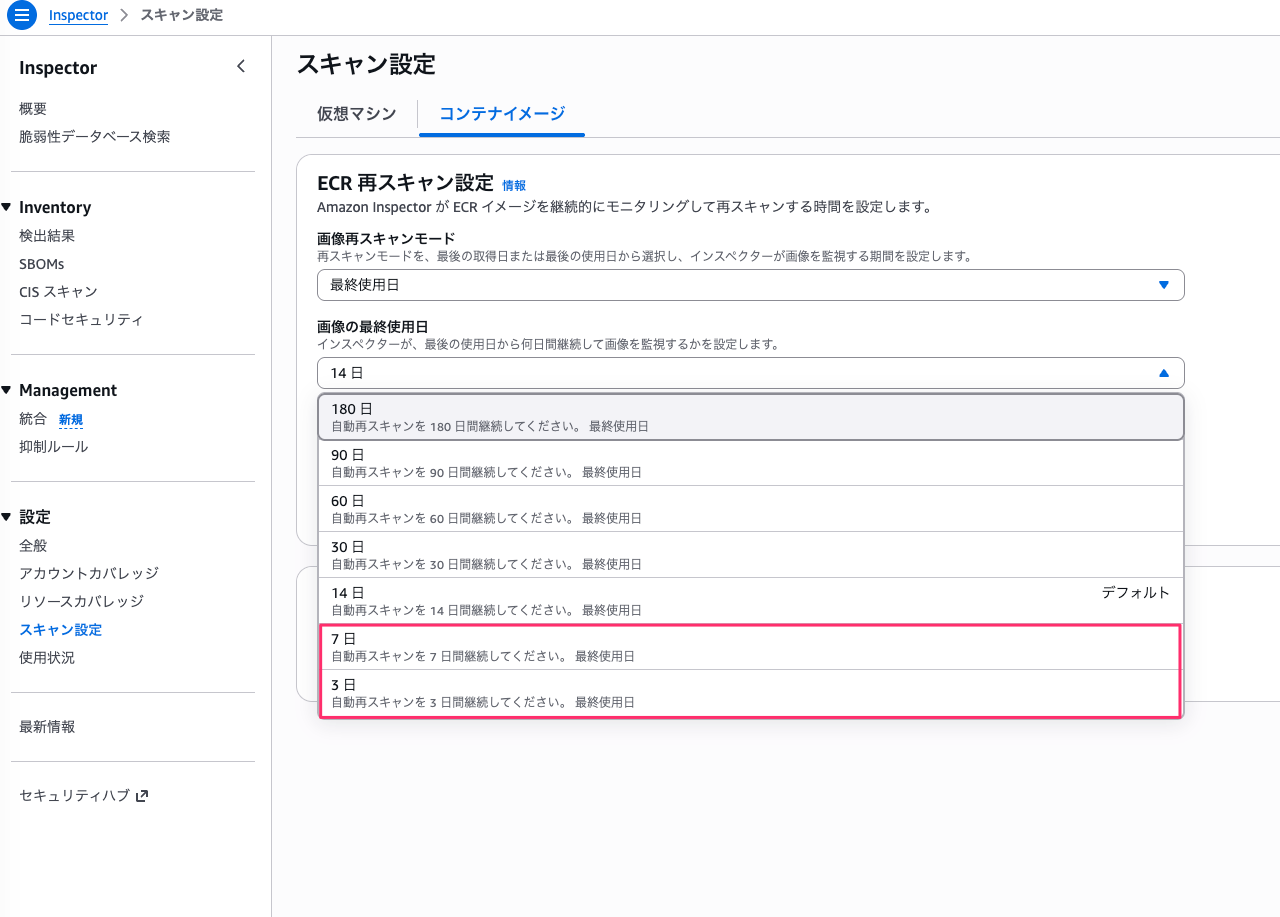
Task: Open SBOMs in the sidebar
Action: tap(42, 264)
